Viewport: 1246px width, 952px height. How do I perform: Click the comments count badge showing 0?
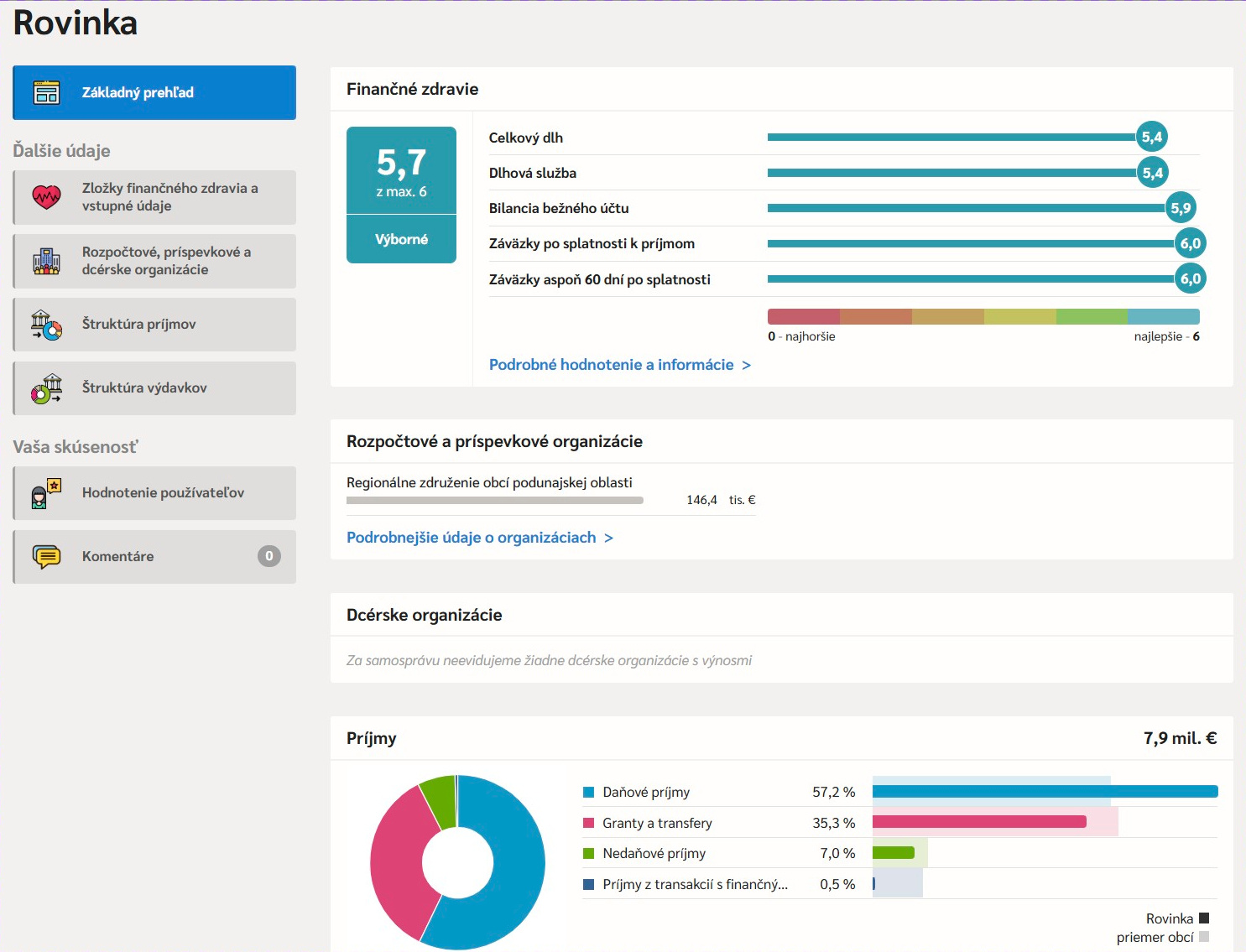(268, 556)
